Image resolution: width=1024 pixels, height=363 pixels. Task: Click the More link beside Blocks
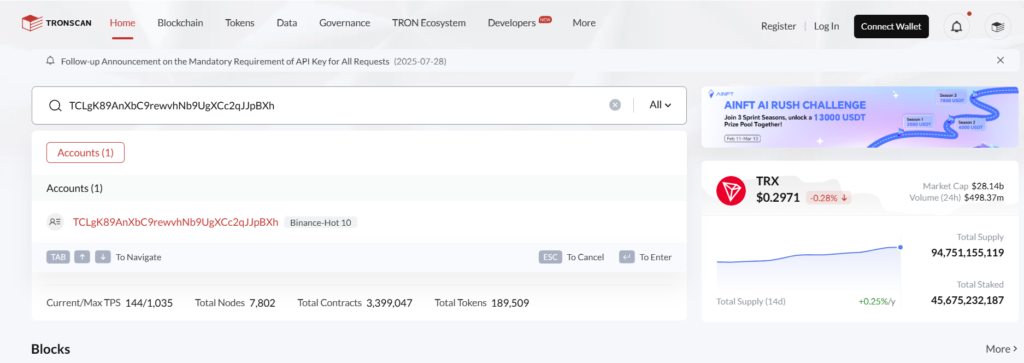tap(1001, 349)
